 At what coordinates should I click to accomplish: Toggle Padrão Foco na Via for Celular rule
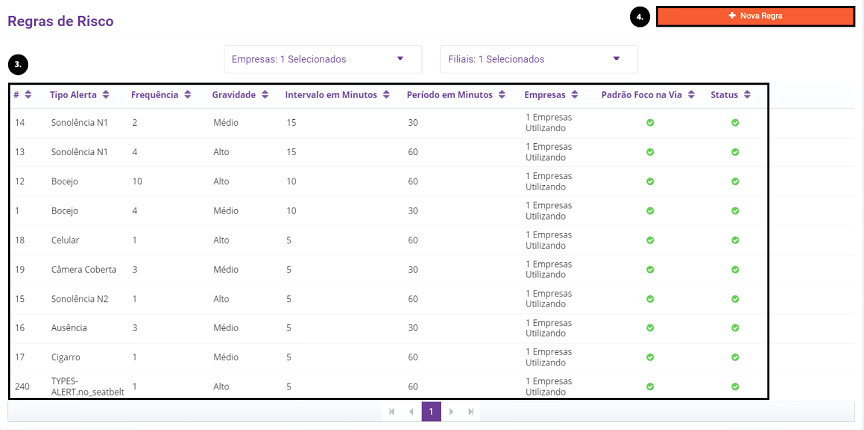coord(650,240)
